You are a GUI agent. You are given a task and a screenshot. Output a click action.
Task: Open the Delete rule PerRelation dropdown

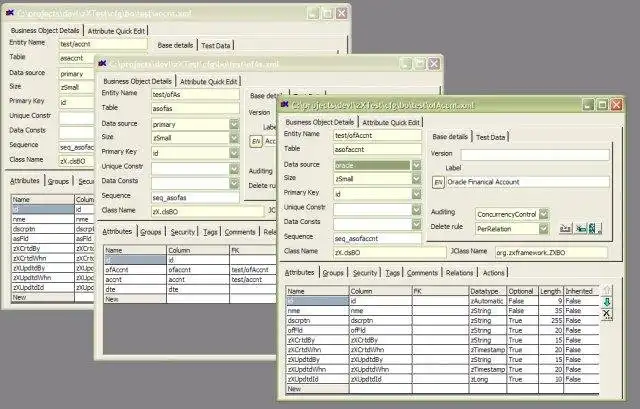coord(544,229)
